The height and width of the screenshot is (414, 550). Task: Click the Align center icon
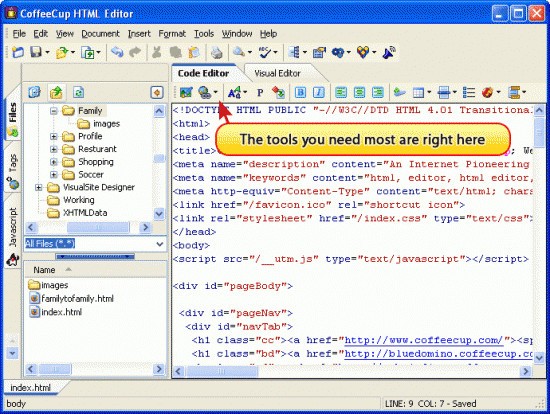click(x=359, y=92)
